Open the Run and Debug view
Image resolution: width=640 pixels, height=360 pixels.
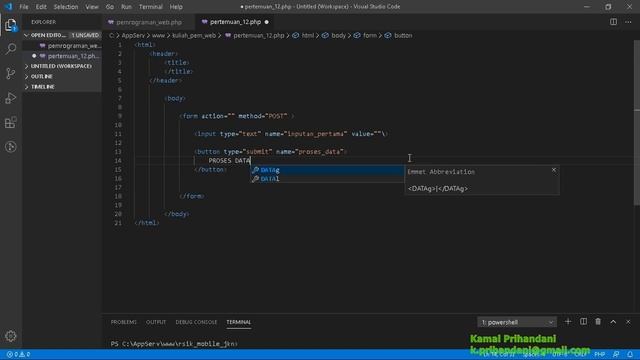click(11, 98)
